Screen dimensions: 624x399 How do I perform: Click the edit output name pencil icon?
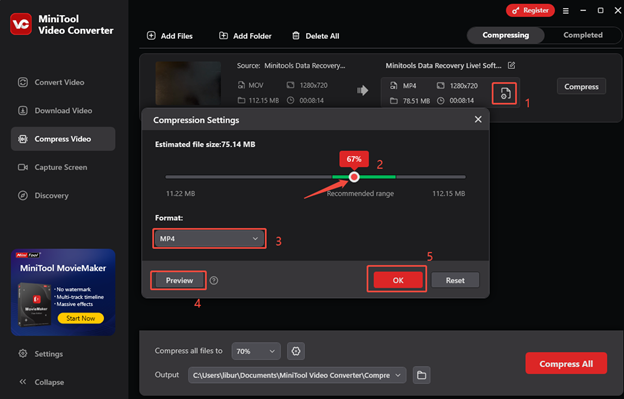(x=511, y=65)
